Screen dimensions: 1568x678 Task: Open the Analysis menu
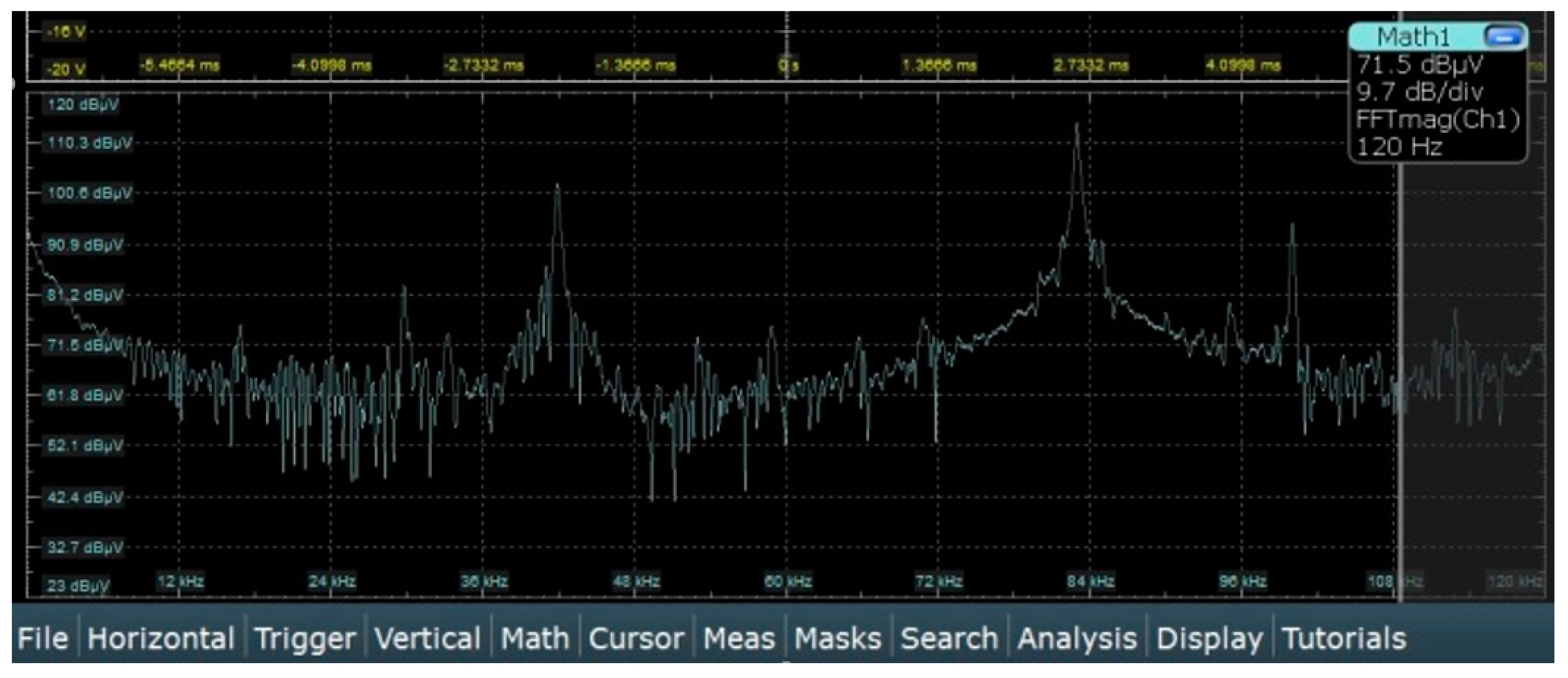tap(1077, 639)
